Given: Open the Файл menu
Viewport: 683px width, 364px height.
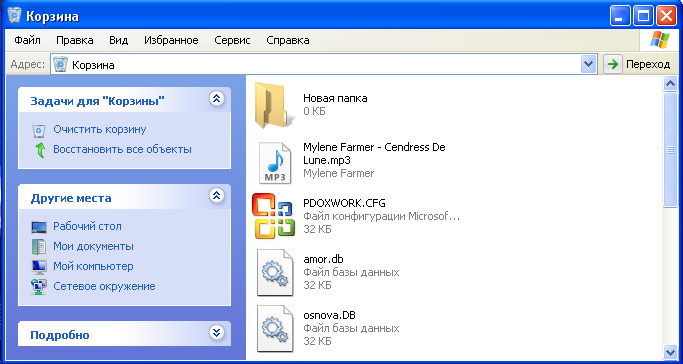Looking at the screenshot, I should [27, 40].
